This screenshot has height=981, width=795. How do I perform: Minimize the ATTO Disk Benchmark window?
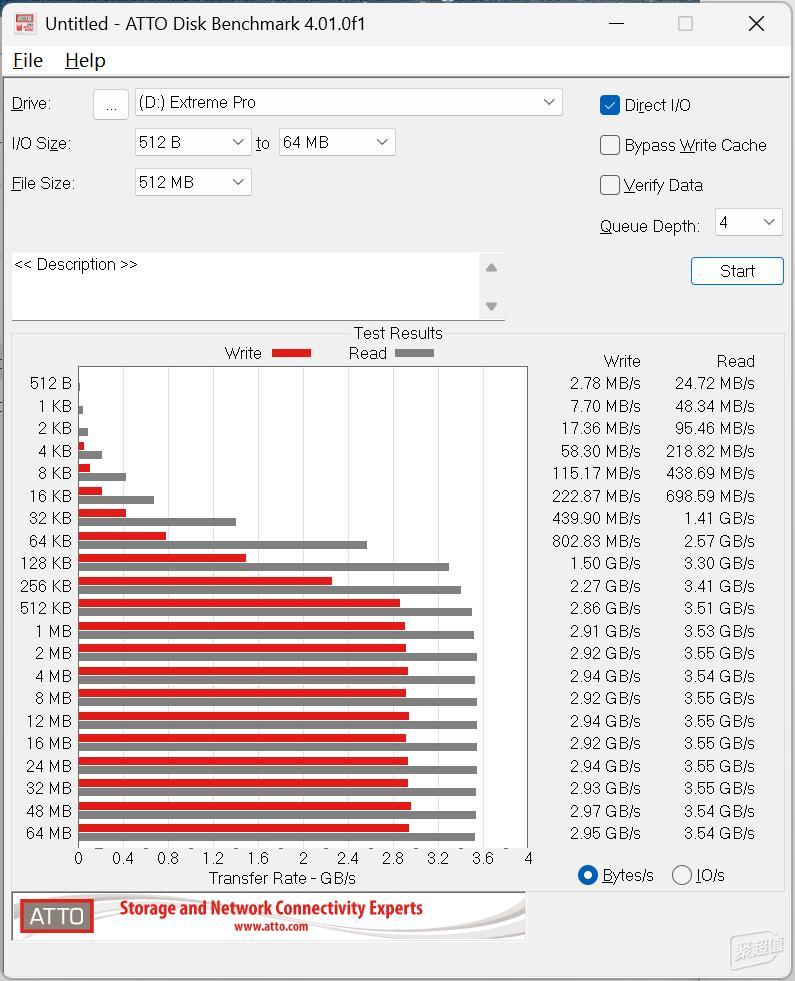click(x=617, y=24)
